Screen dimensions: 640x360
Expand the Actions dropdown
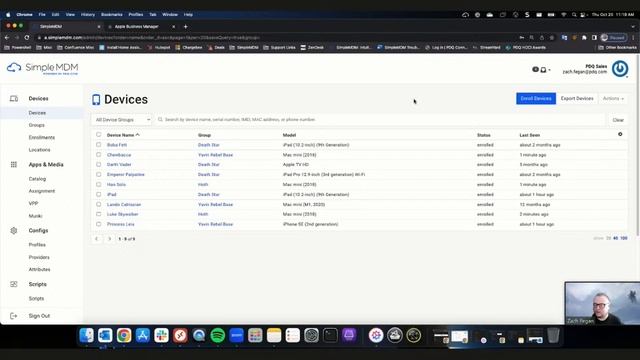coord(613,98)
